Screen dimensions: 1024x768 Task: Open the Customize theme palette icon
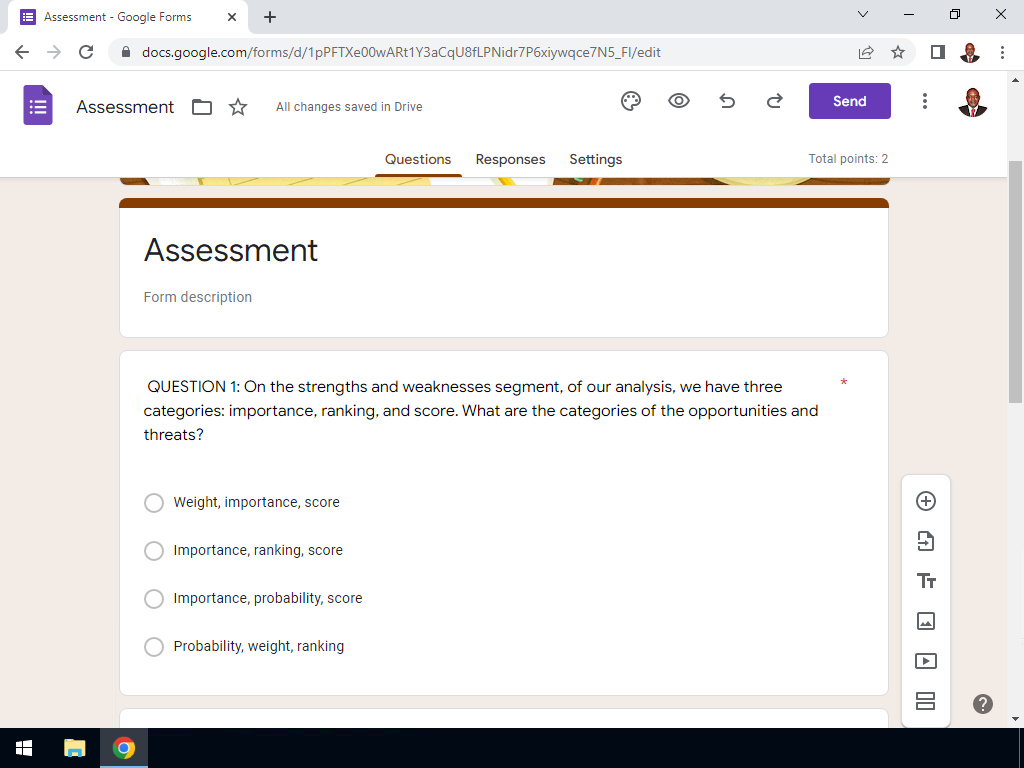tap(631, 101)
